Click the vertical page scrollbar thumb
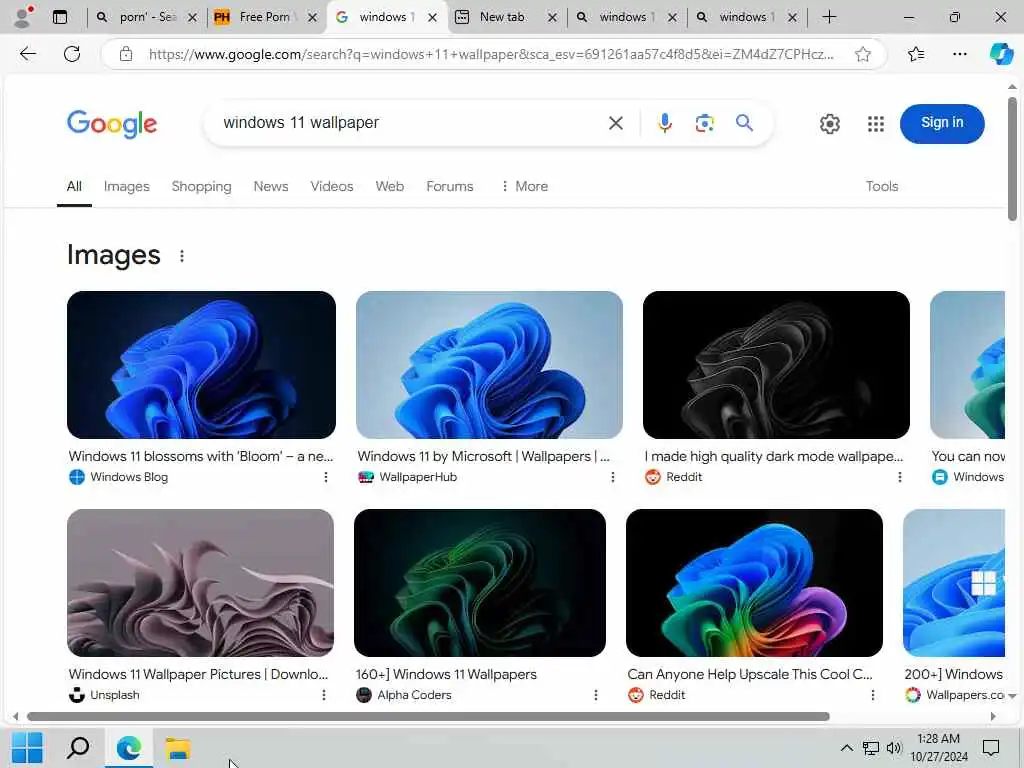 [x=1012, y=159]
